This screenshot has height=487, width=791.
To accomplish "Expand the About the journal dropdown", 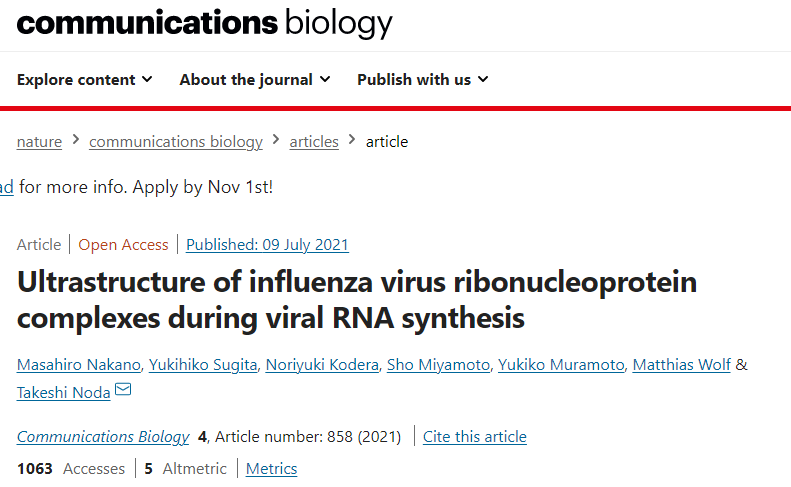I will (x=255, y=80).
